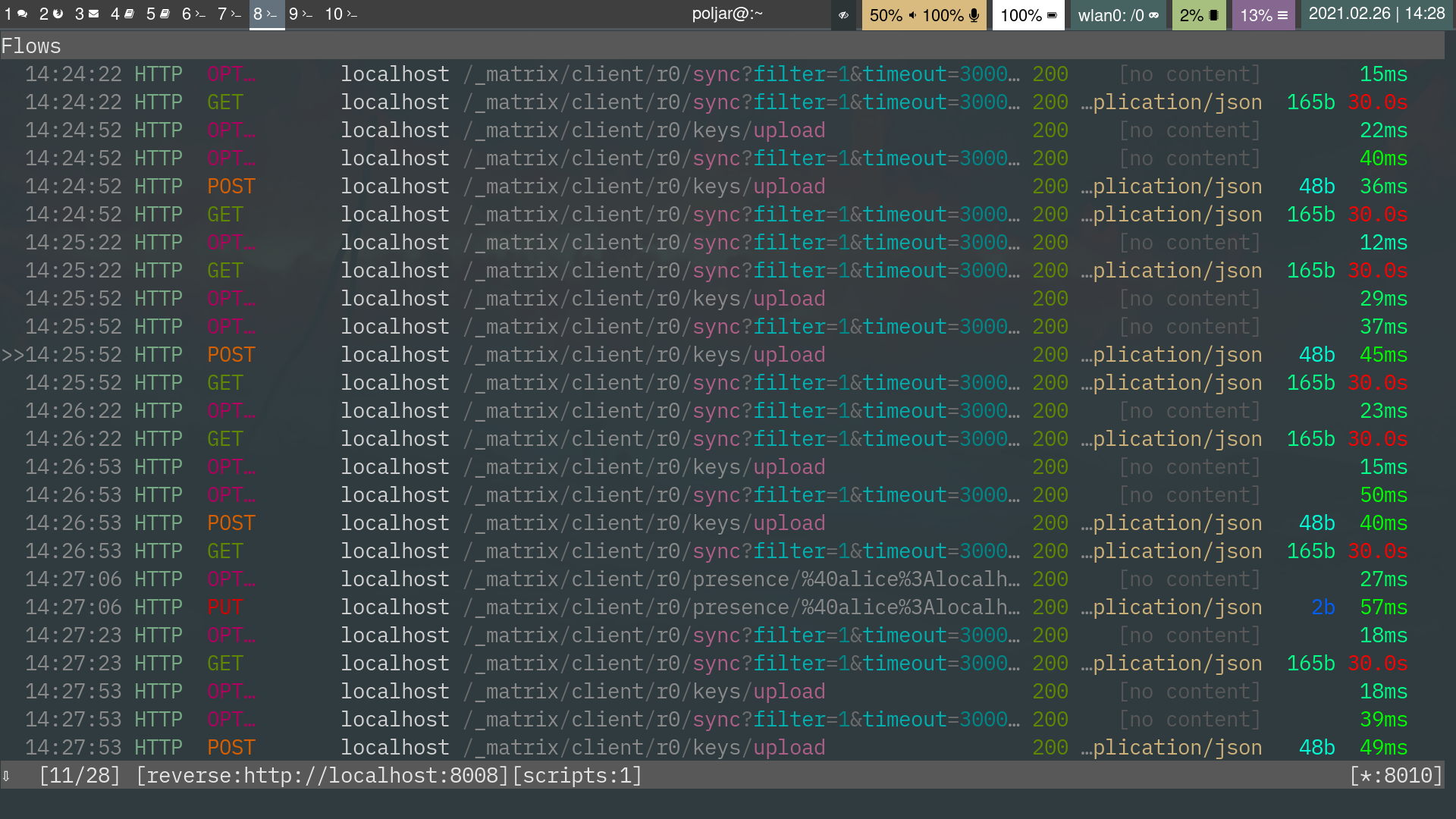Image resolution: width=1456 pixels, height=819 pixels.
Task: Click the [scripts:1] status label
Action: (x=576, y=775)
